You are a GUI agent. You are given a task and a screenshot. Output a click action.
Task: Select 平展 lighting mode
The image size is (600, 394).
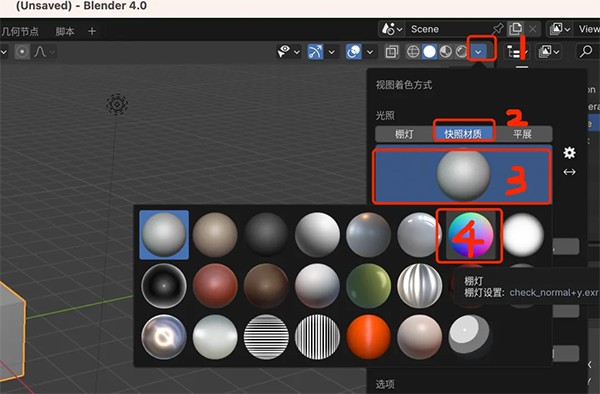tap(522, 134)
